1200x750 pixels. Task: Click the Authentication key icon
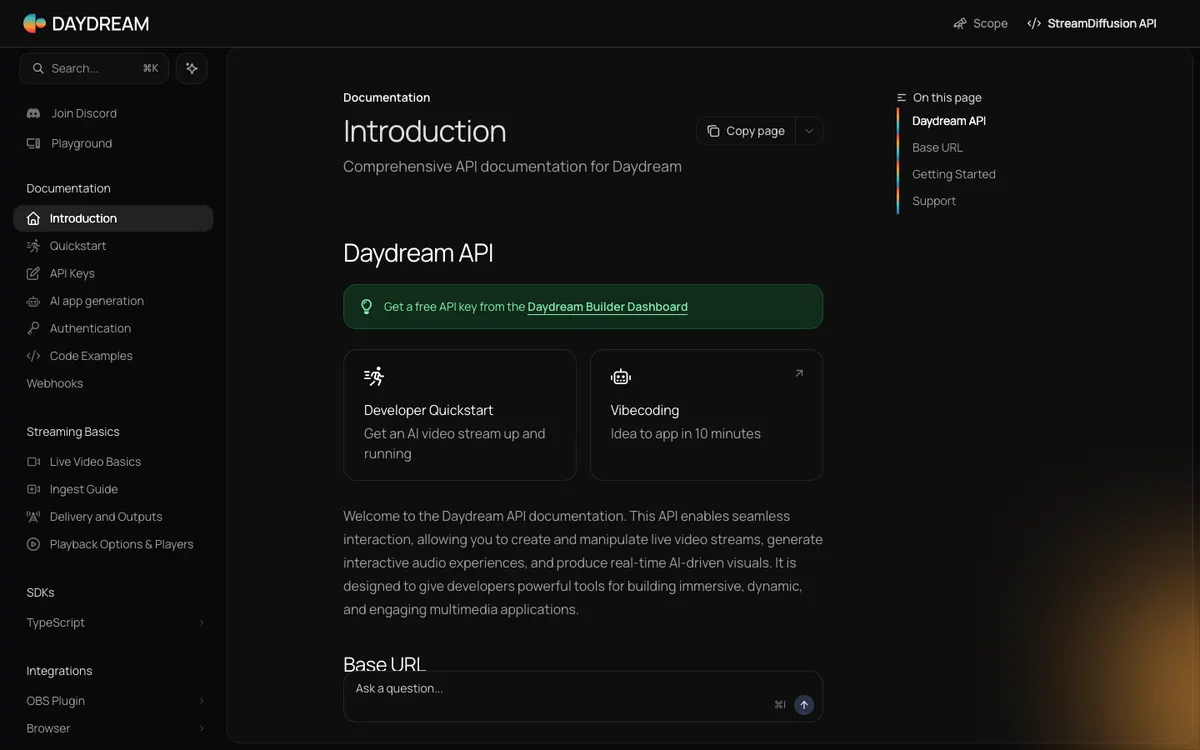pos(33,328)
